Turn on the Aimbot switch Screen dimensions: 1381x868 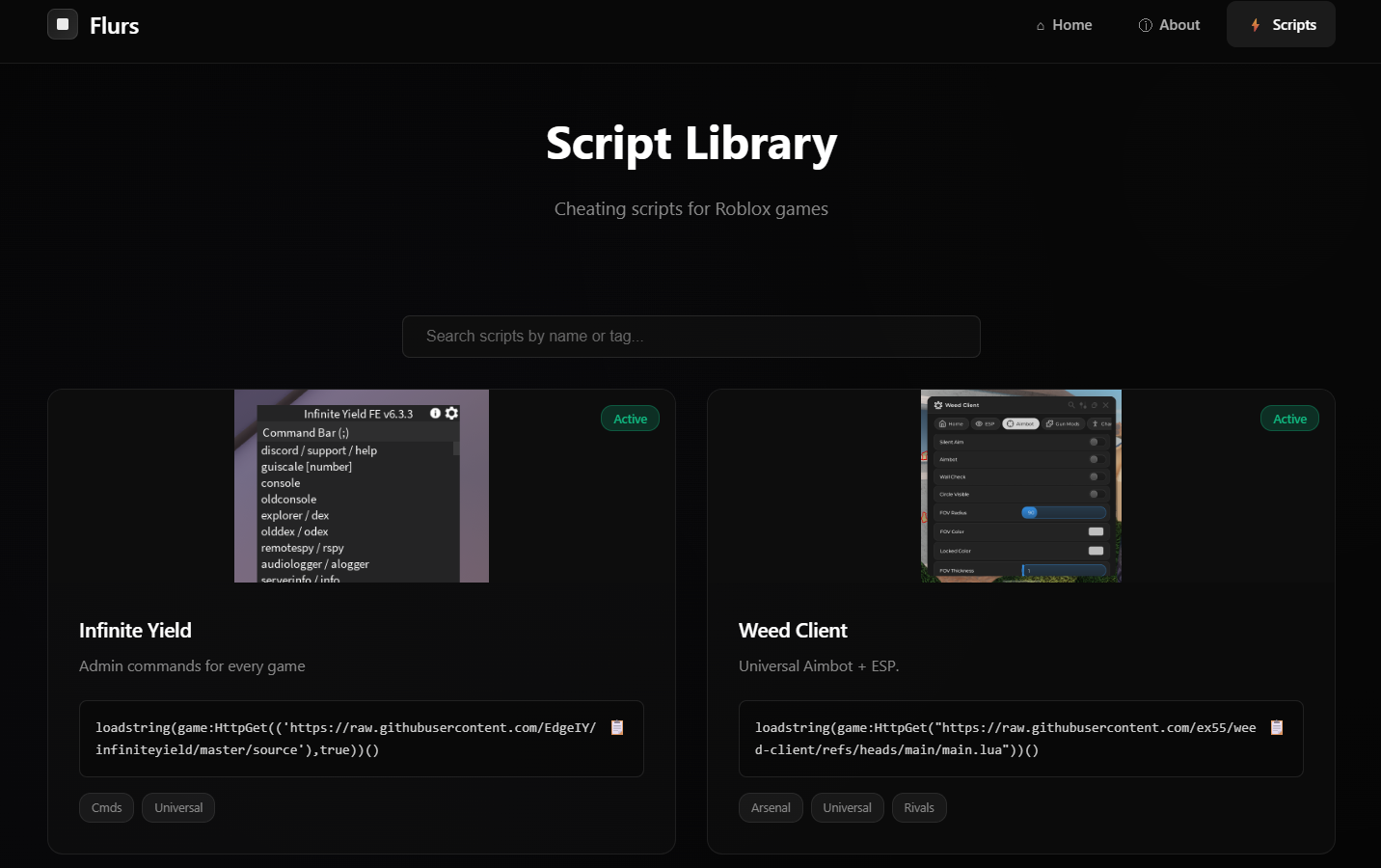[1097, 459]
